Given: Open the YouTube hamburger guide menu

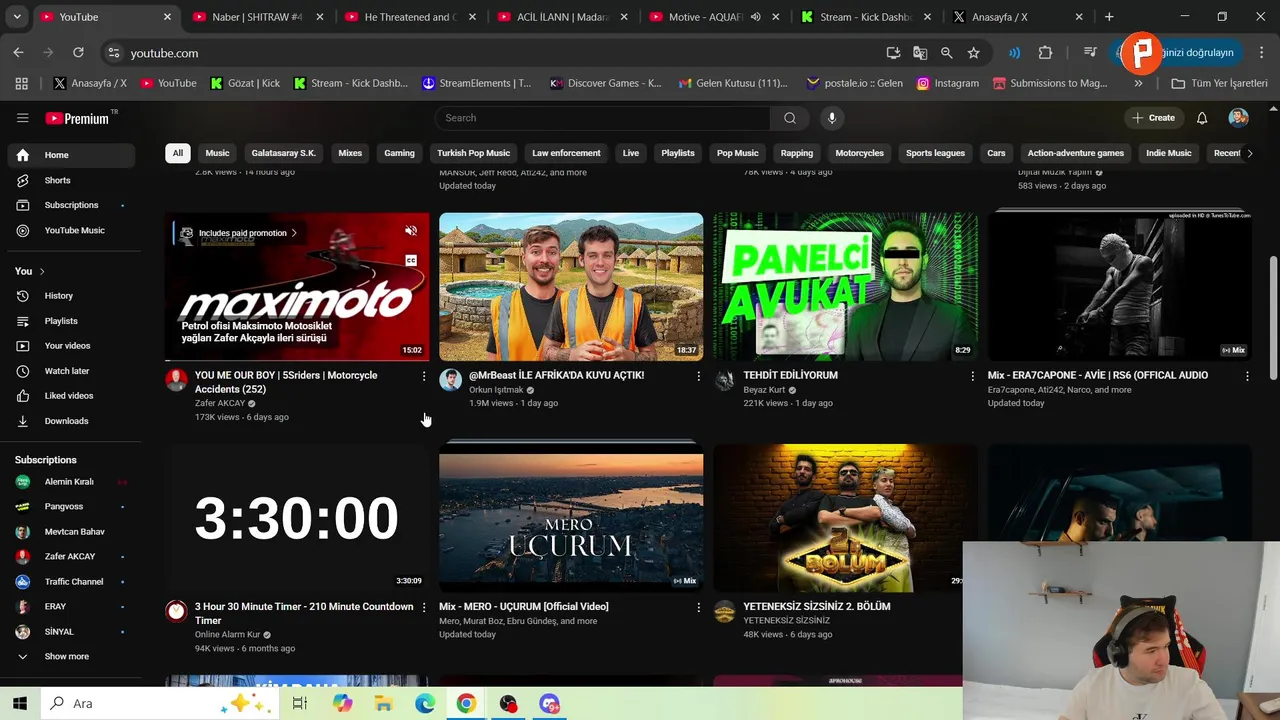Looking at the screenshot, I should tap(22, 118).
